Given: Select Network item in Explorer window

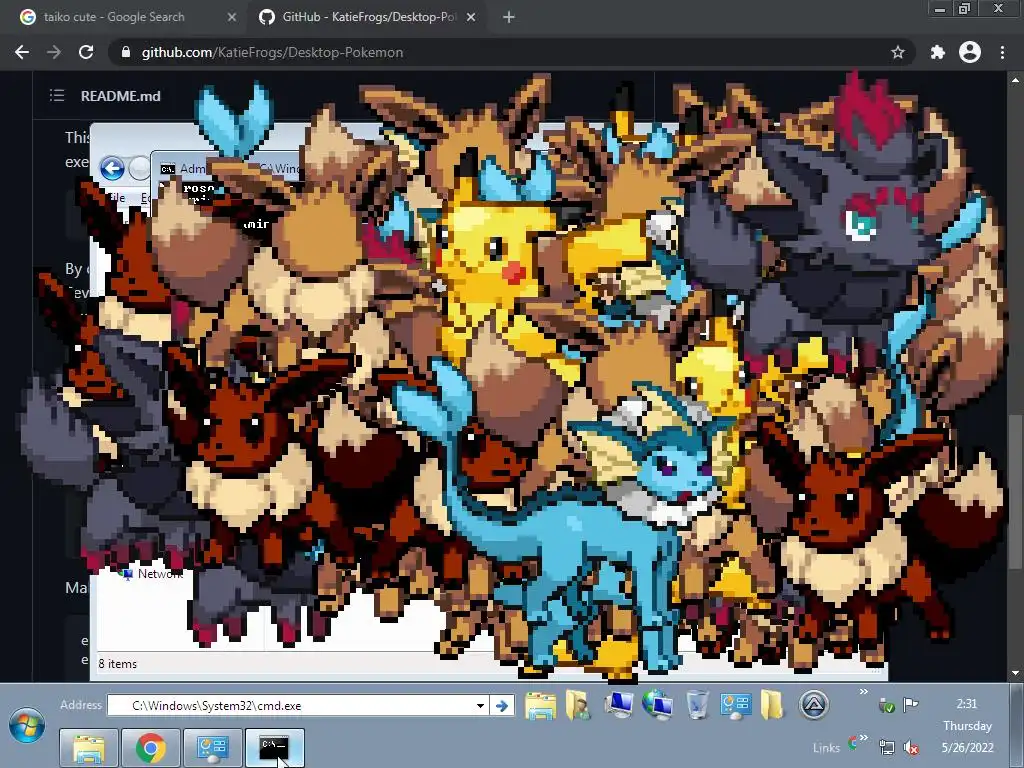Looking at the screenshot, I should pos(152,573).
